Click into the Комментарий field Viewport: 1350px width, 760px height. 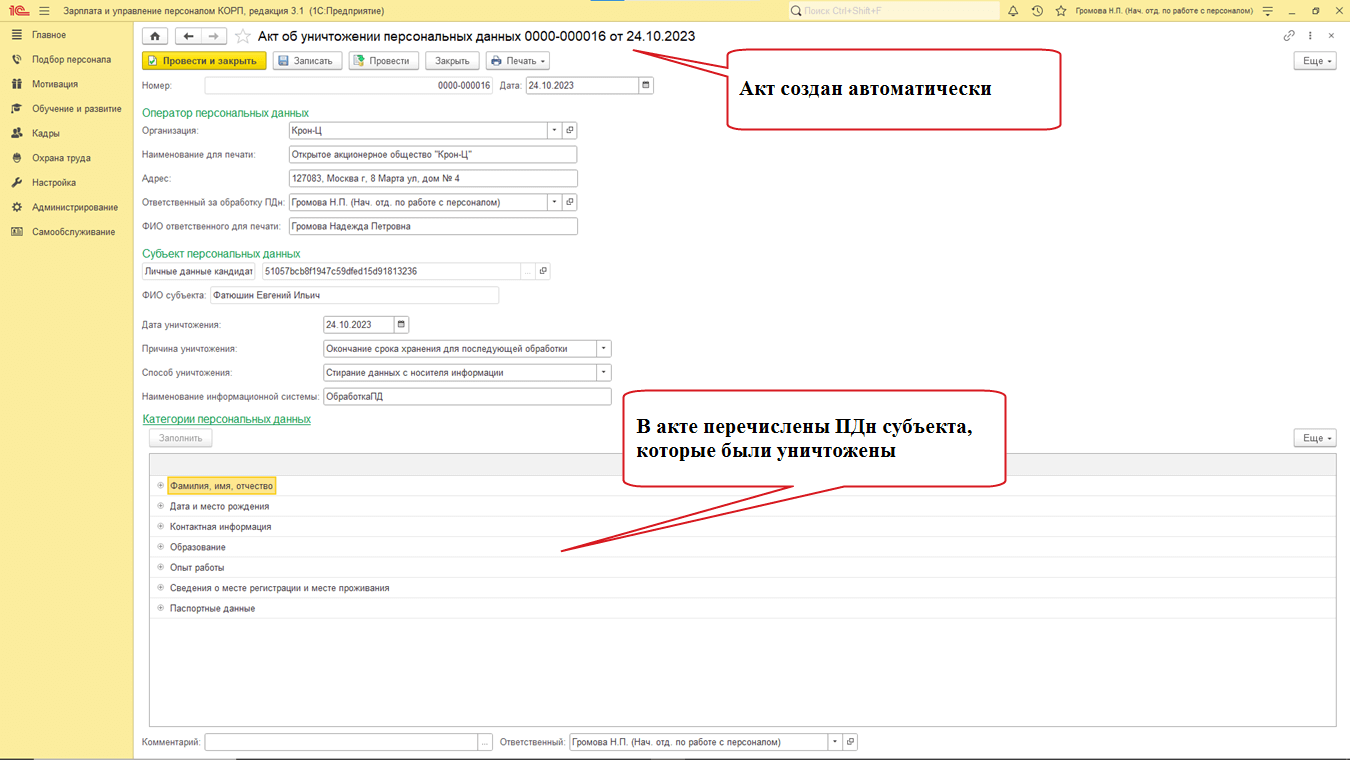tap(340, 743)
